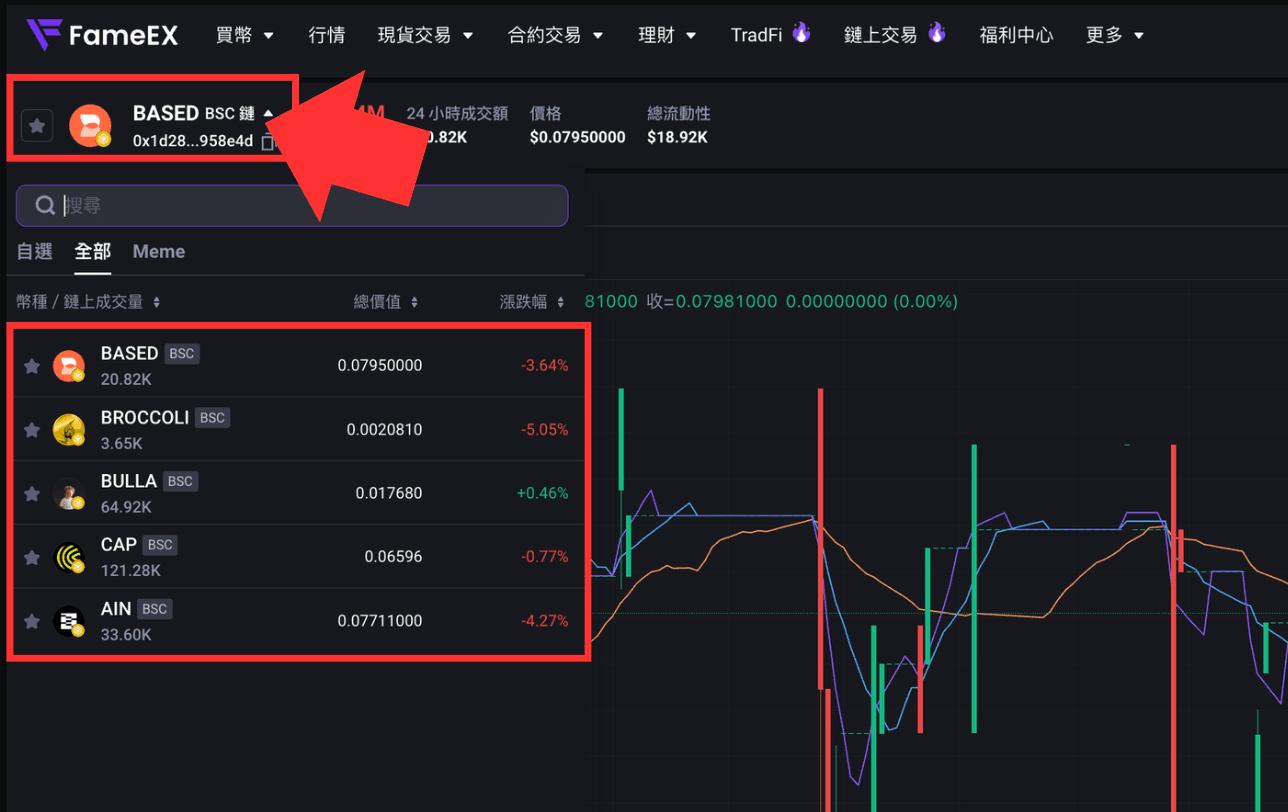1288x812 pixels.
Task: Click BROCCOLI price 0.0020810
Action: pos(385,430)
